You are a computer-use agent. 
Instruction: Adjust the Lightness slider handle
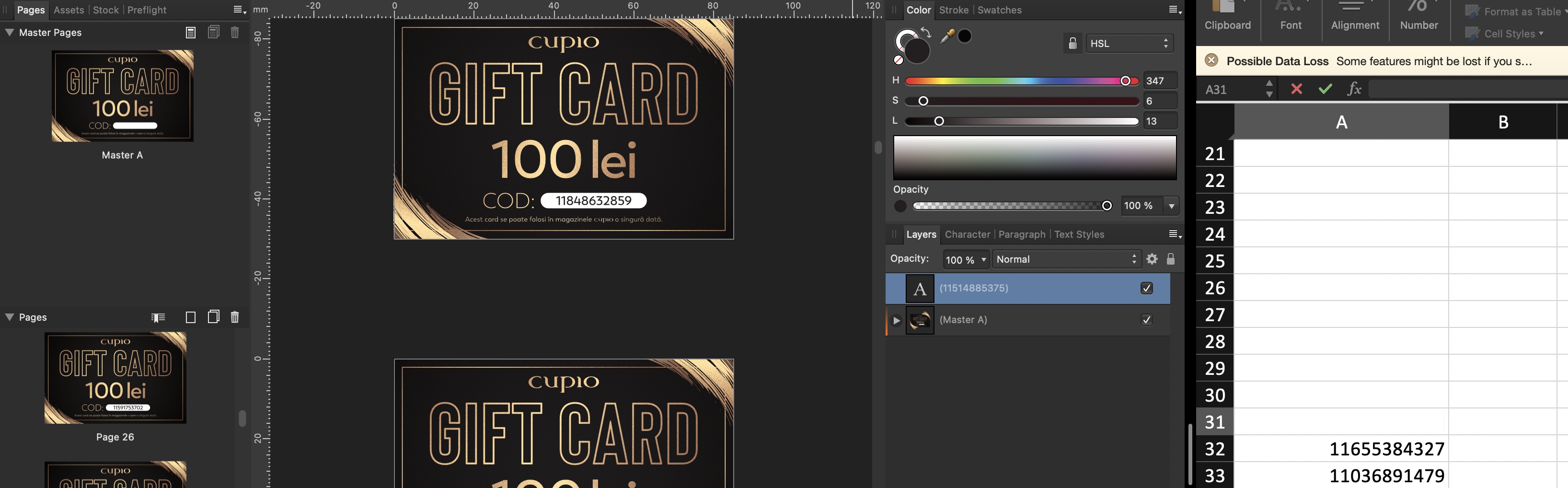pyautogui.click(x=939, y=121)
